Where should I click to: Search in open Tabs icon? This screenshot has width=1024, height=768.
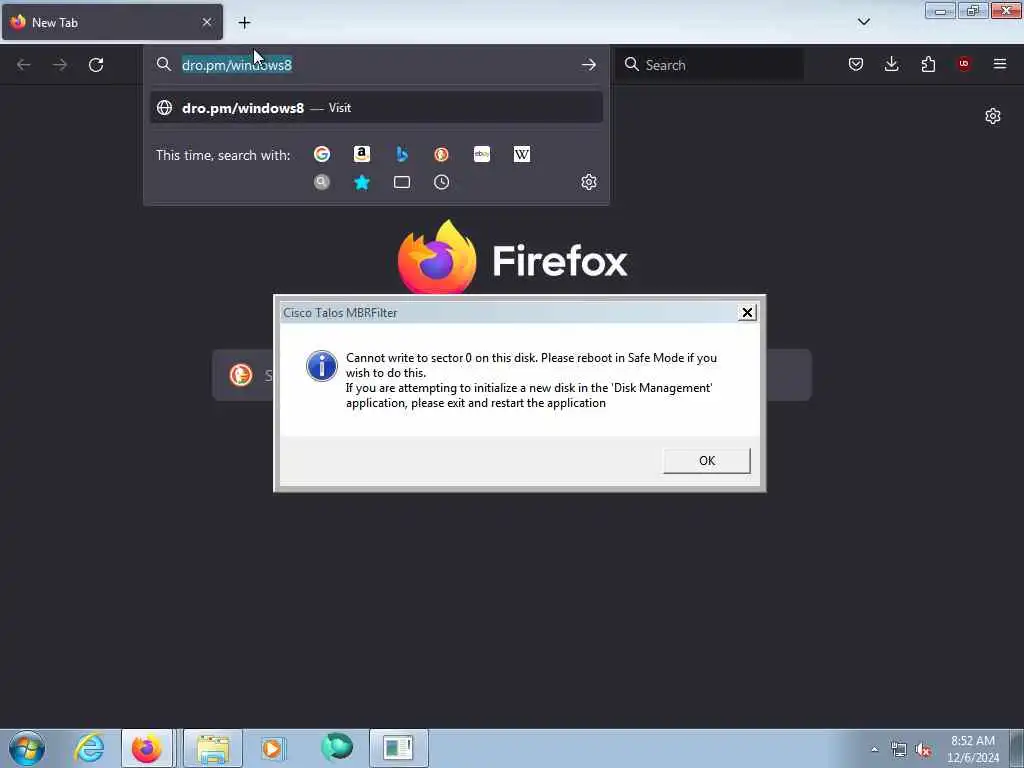402,182
